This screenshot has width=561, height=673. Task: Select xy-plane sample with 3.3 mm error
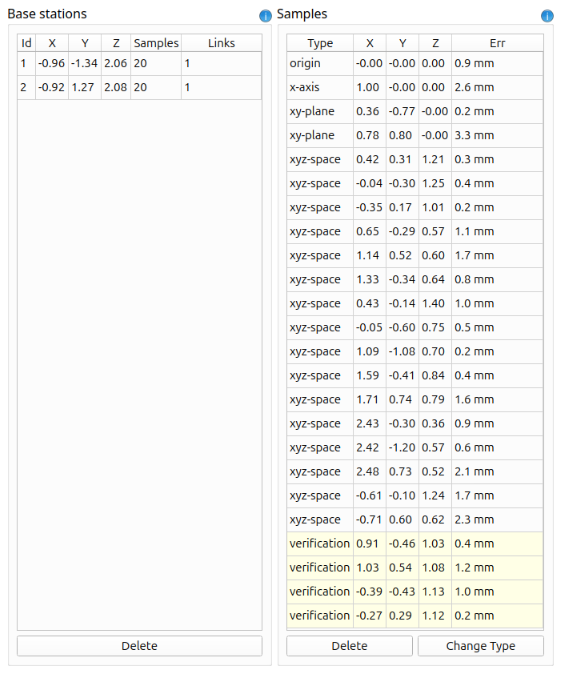point(415,136)
